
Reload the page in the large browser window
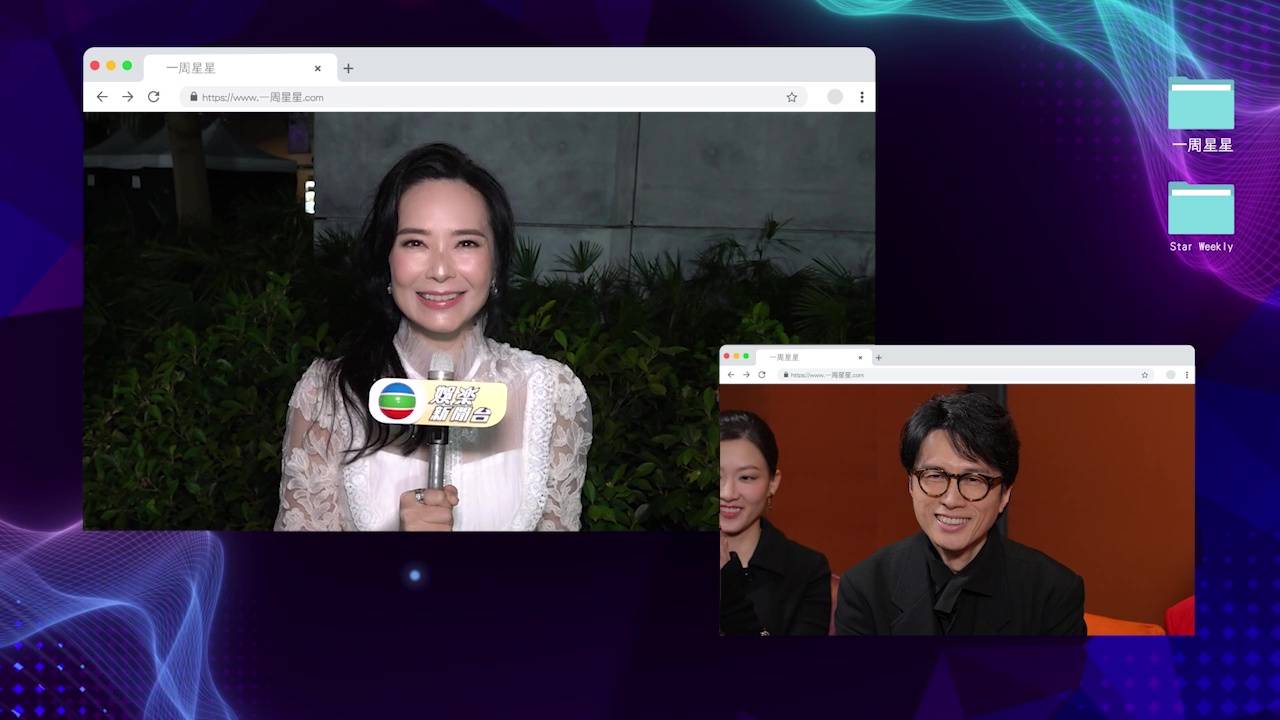pyautogui.click(x=153, y=97)
